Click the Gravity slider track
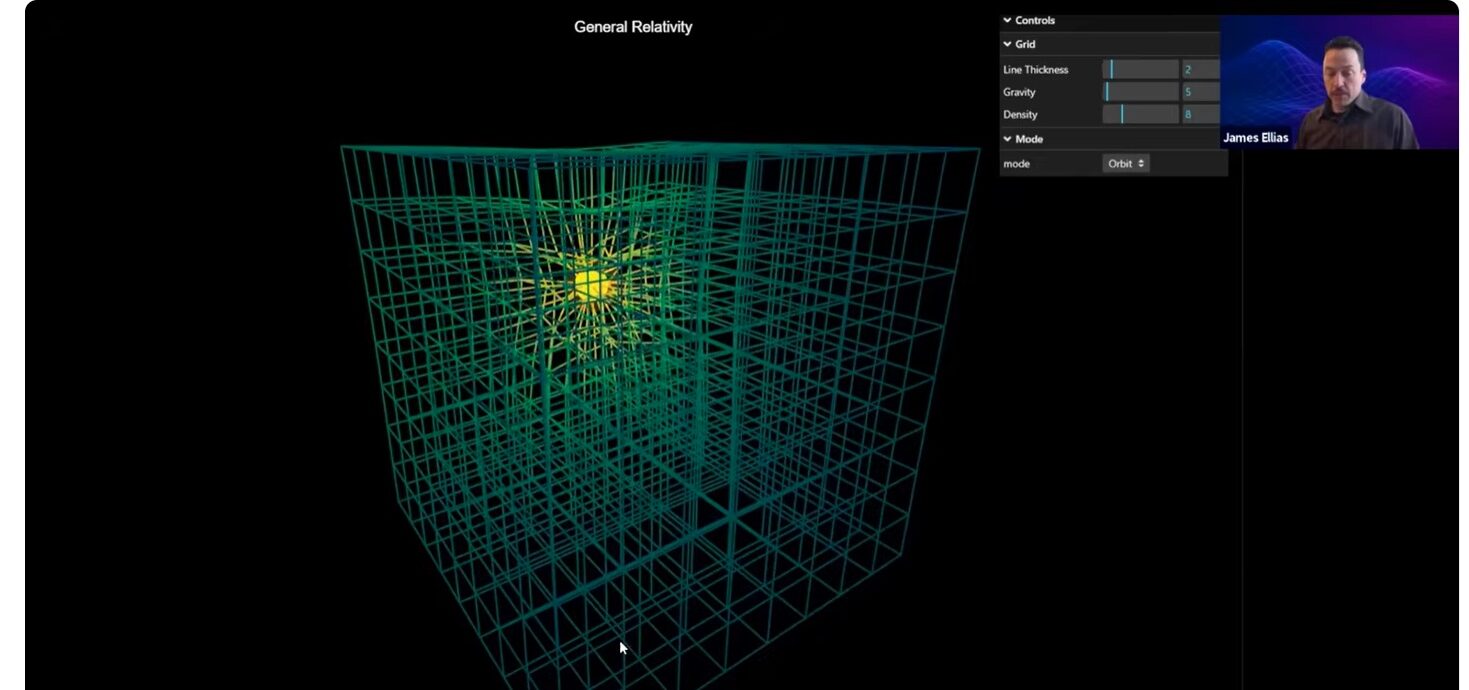 (1140, 92)
